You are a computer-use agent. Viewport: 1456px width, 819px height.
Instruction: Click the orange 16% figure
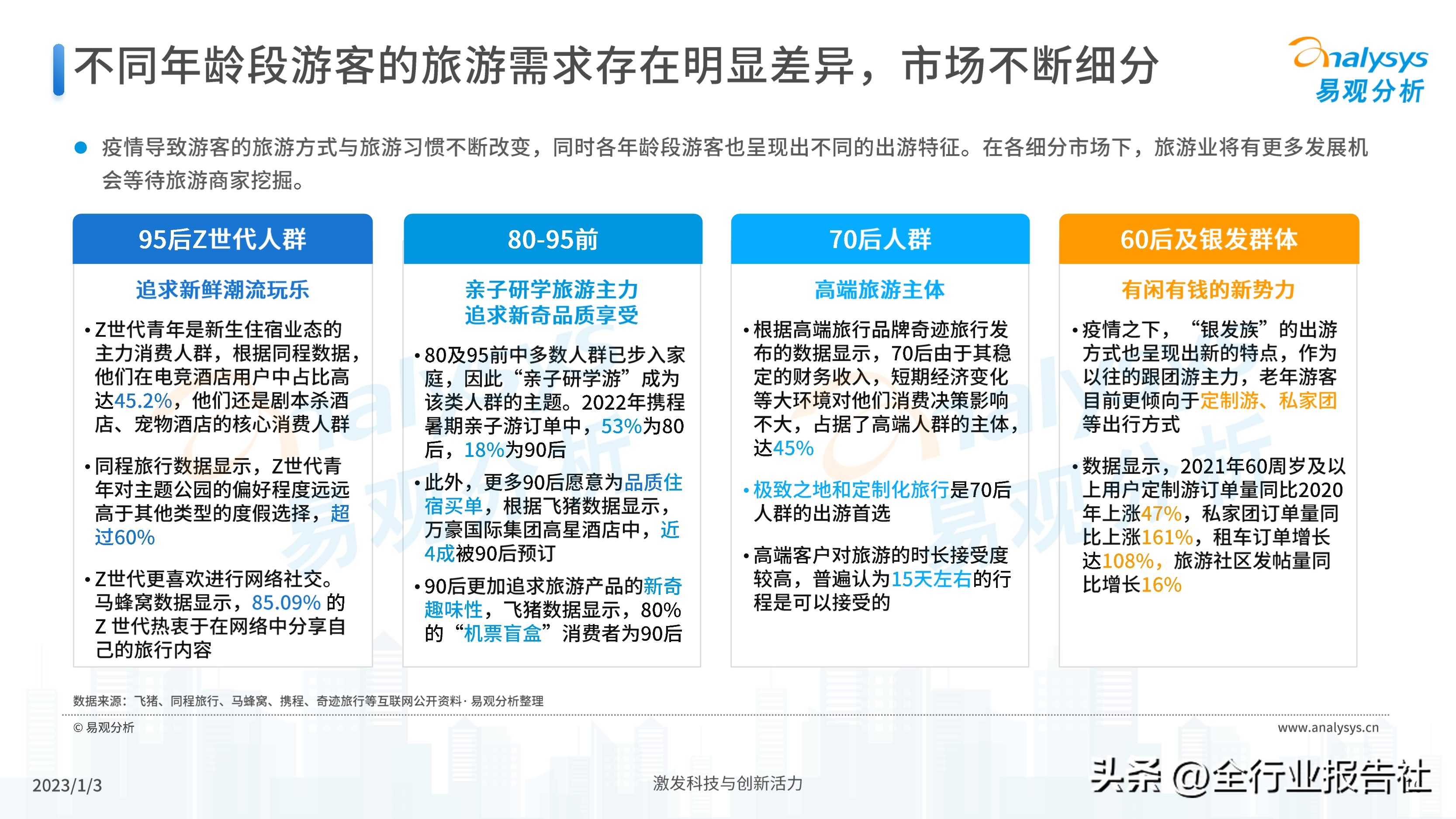[x=1161, y=584]
